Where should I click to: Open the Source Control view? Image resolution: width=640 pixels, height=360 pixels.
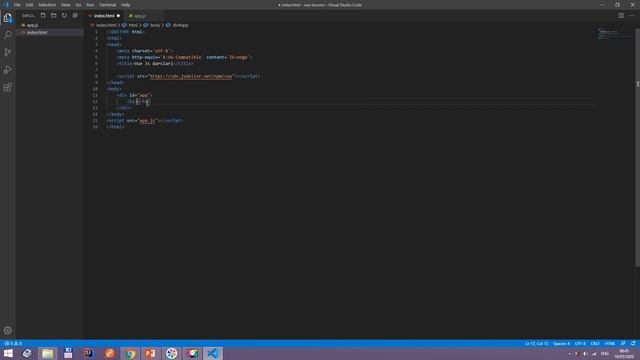8,52
